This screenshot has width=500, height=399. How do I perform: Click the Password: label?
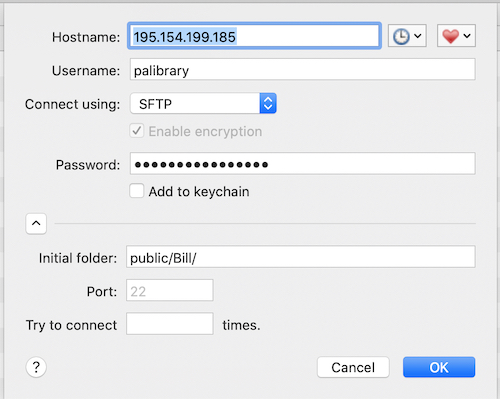(88, 165)
